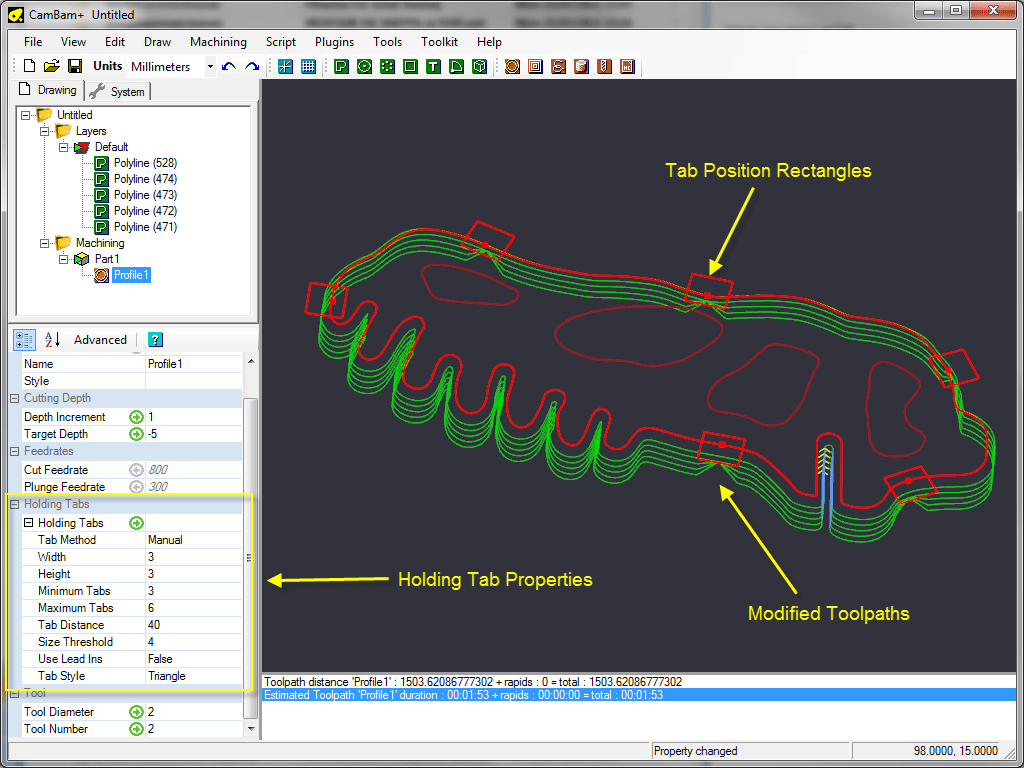This screenshot has width=1024, height=768.
Task: Open the Units dropdown showing Millimeters
Action: click(210, 67)
